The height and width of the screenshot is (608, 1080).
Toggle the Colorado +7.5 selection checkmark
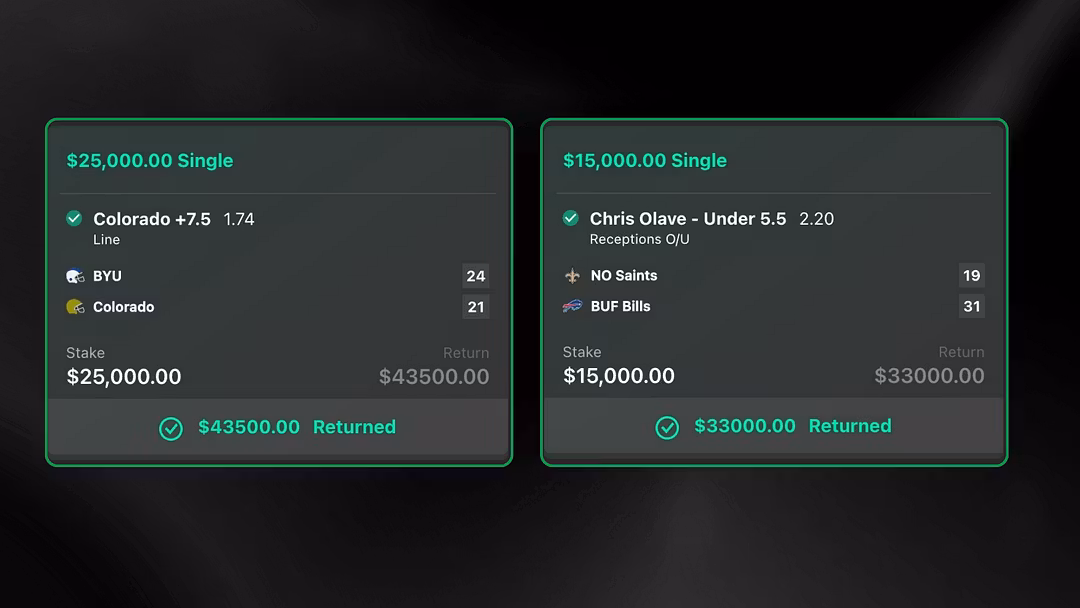74,218
